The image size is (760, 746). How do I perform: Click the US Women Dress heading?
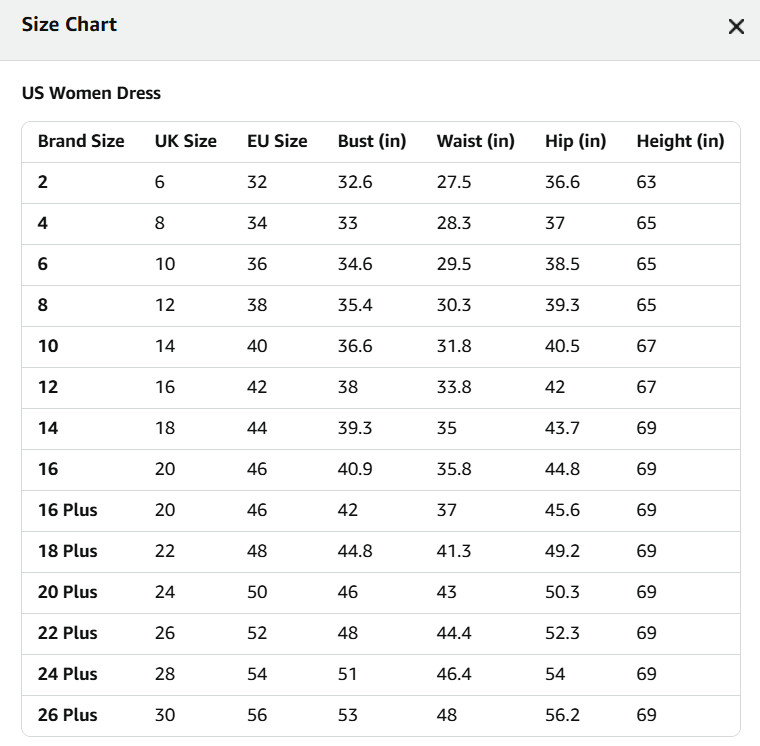[x=91, y=93]
